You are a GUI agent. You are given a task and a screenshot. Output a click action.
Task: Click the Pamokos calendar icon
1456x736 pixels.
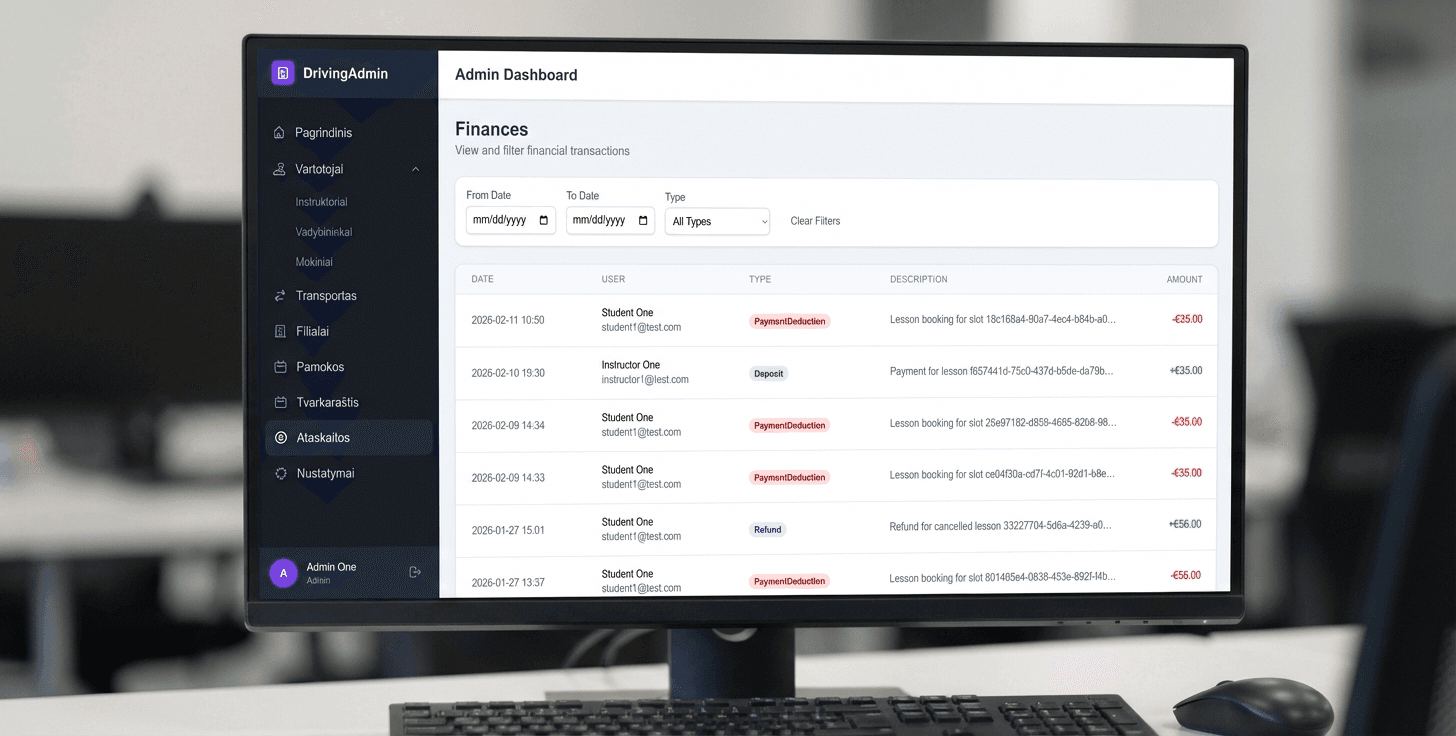(x=280, y=367)
